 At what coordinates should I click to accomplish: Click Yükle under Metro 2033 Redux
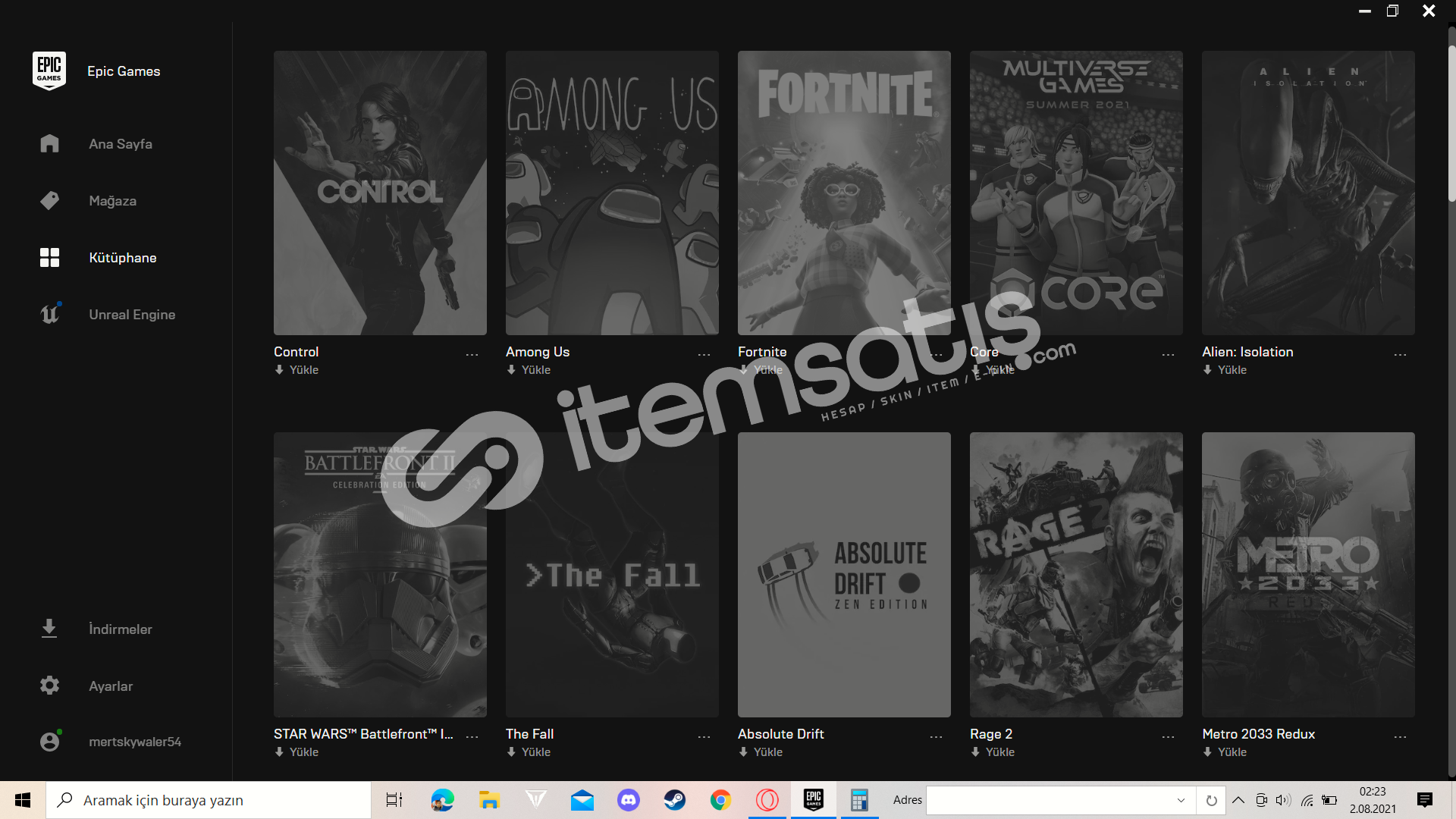[1225, 752]
